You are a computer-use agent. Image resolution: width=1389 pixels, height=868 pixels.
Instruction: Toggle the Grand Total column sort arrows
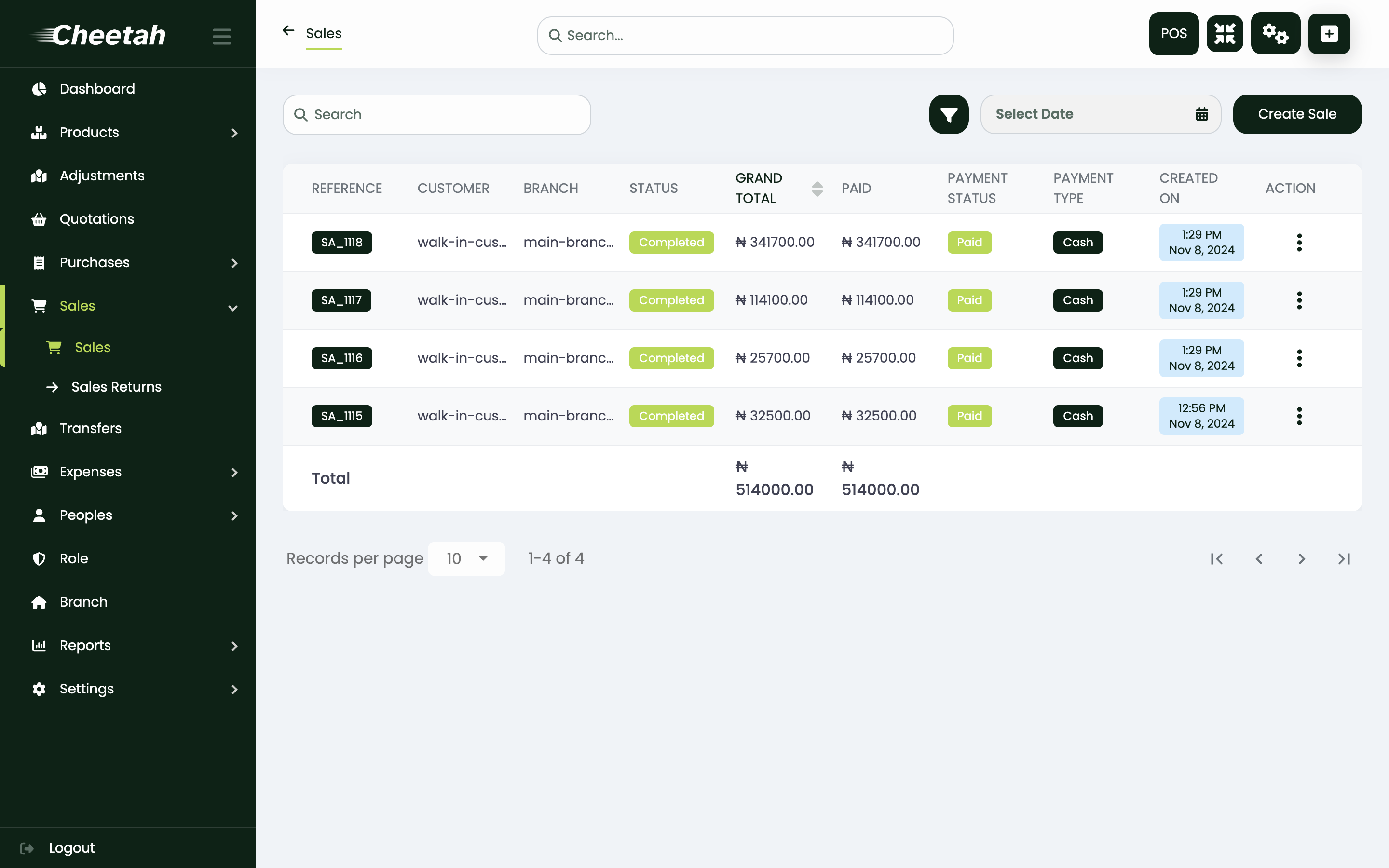[817, 188]
